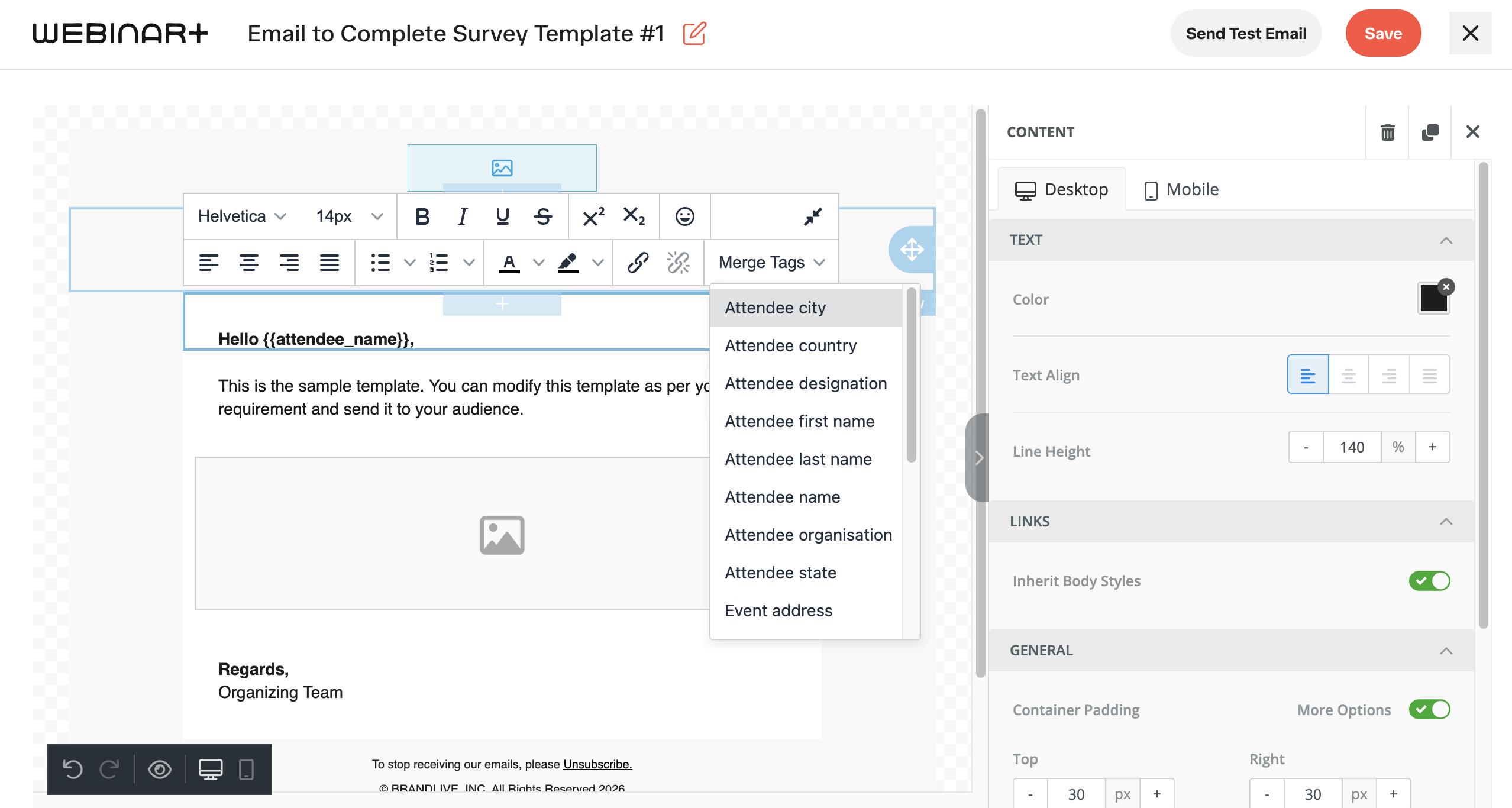Screen dimensions: 1512x808
Task: Click the large image placeholder
Action: click(502, 535)
